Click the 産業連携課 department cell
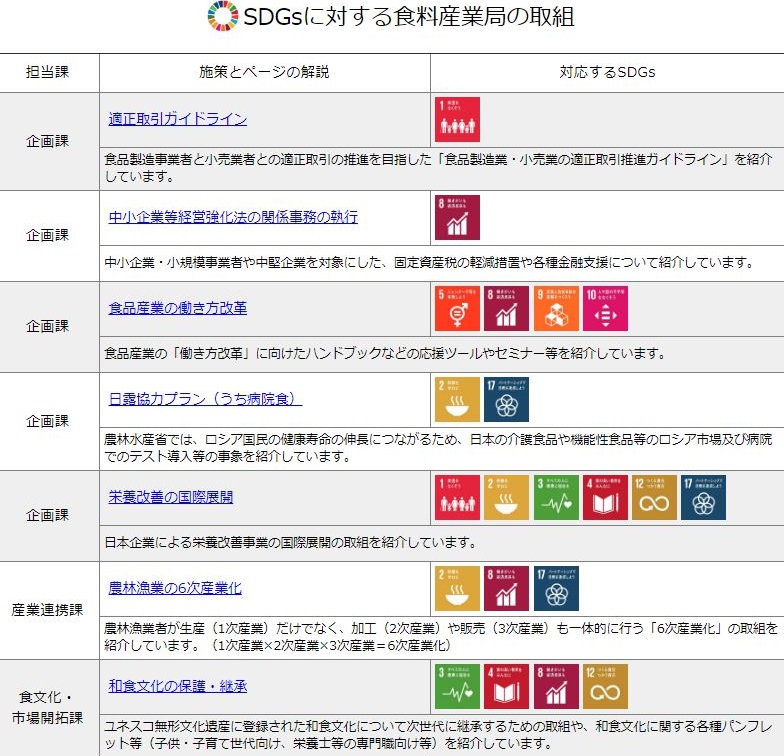 (48, 610)
